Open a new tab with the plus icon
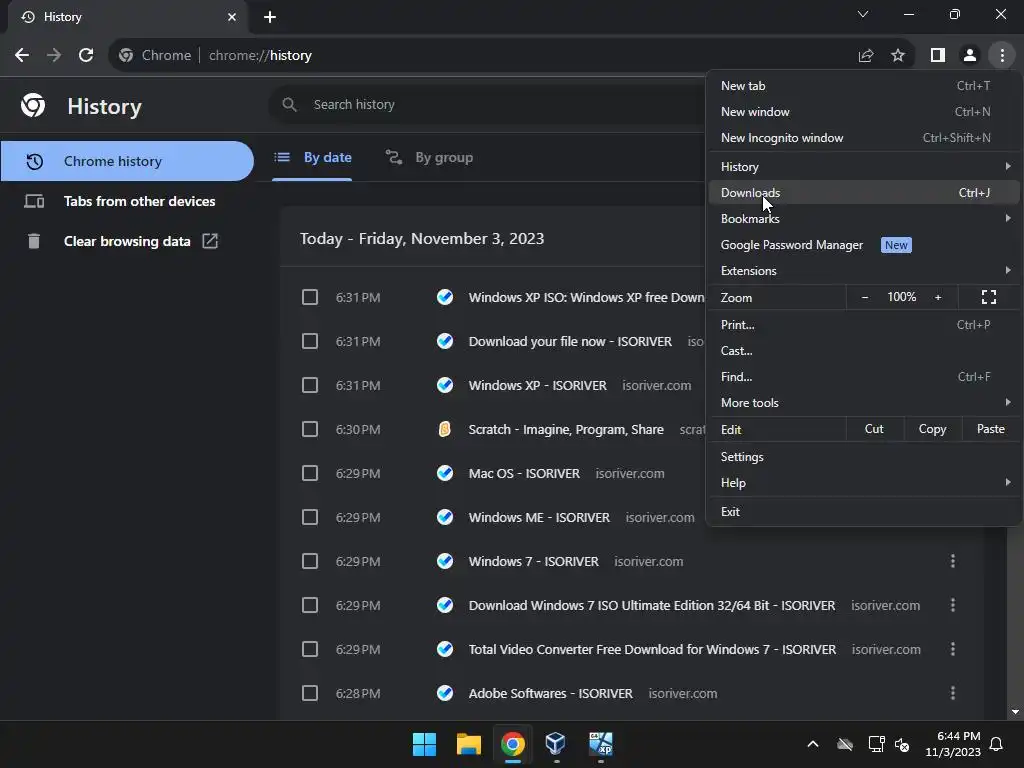 (x=270, y=17)
